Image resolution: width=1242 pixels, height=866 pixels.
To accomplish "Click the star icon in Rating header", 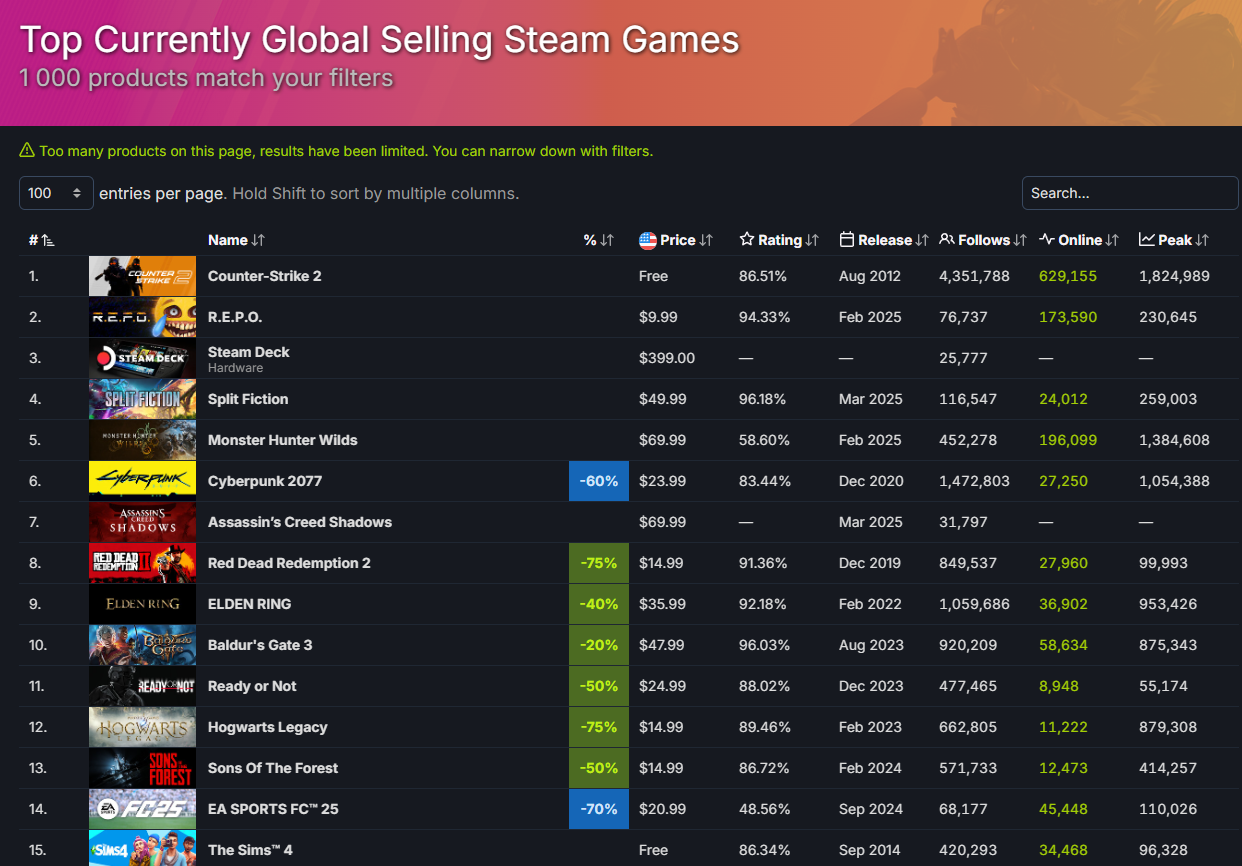I will [746, 240].
